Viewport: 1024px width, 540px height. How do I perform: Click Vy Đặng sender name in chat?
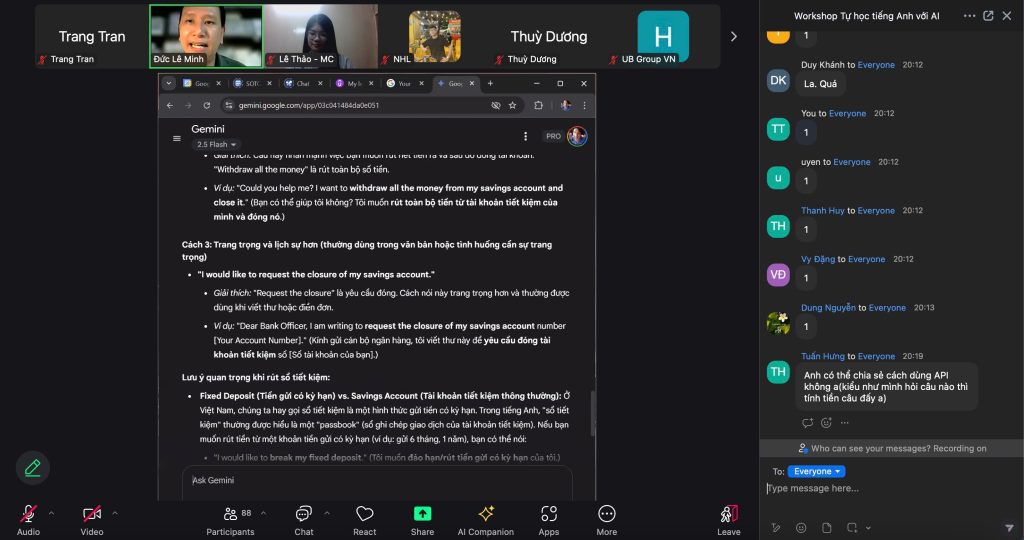point(818,259)
